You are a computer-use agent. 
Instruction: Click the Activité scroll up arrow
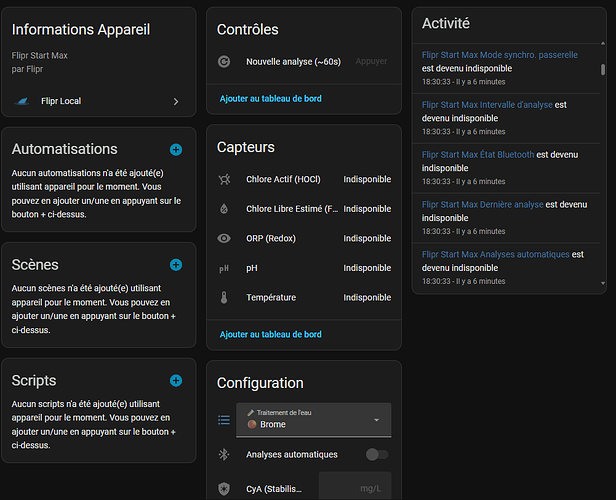(x=603, y=43)
